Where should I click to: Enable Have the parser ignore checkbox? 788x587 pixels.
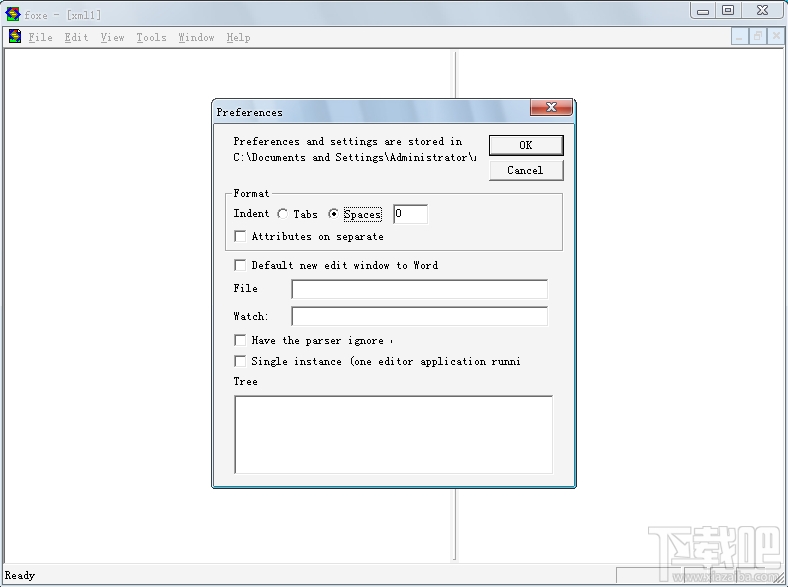coord(240,341)
